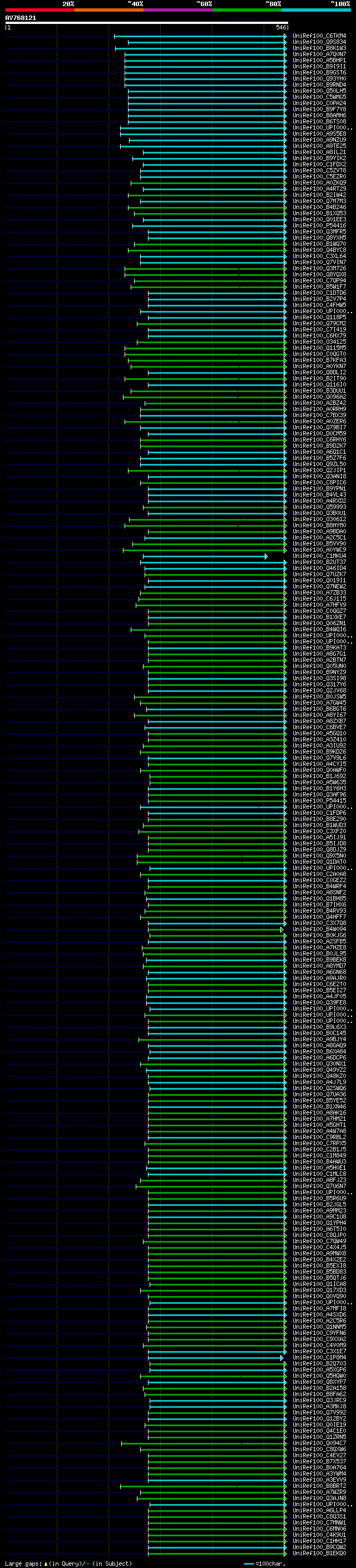356x1568 pixels.
Task: Open the UniRef100_Q115M5 entry
Action: point(319,348)
